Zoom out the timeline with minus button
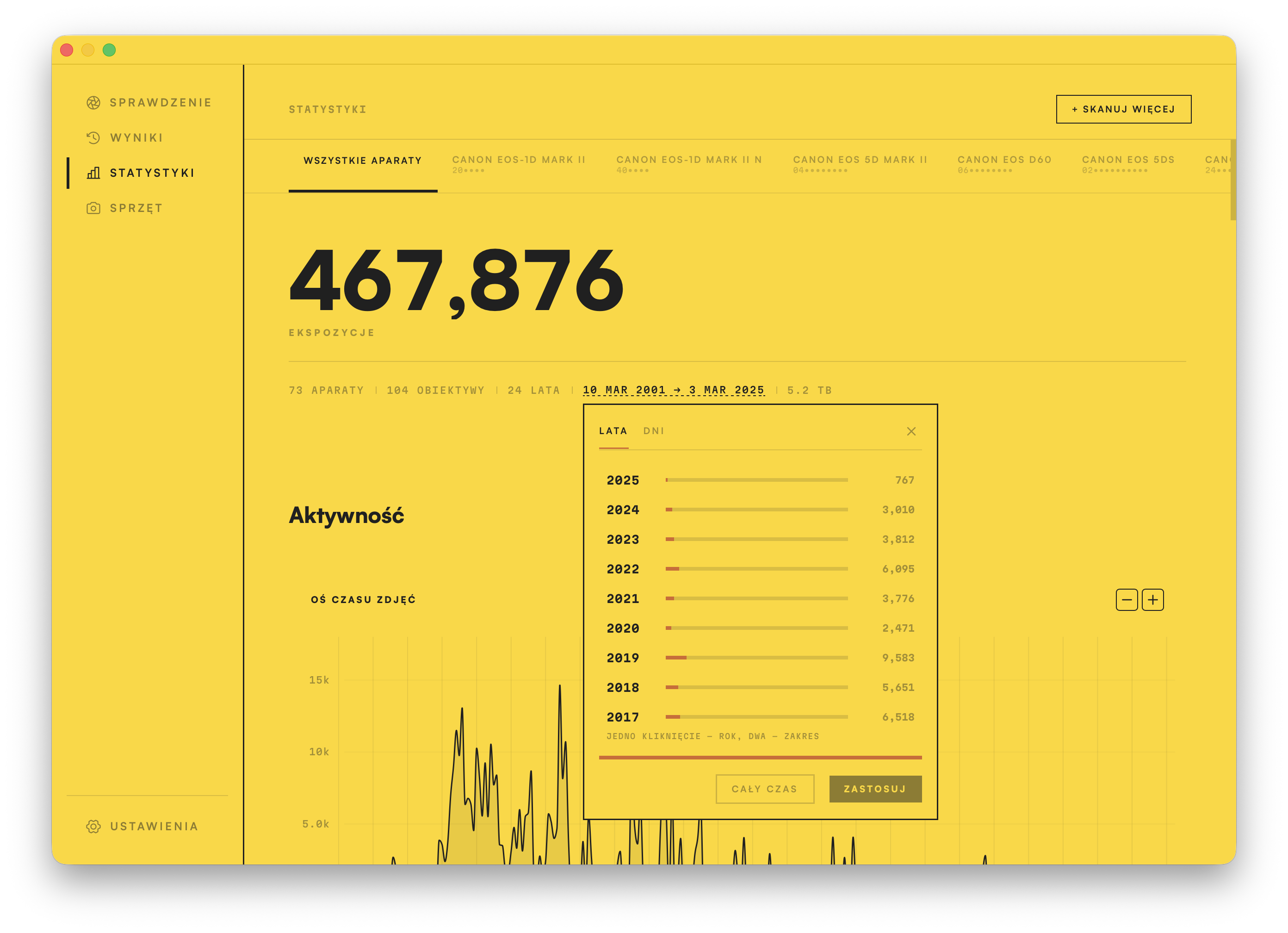This screenshot has height=933, width=1288. (1126, 599)
